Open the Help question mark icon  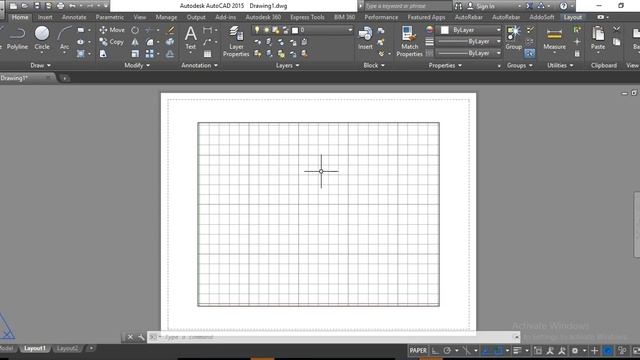click(x=563, y=6)
